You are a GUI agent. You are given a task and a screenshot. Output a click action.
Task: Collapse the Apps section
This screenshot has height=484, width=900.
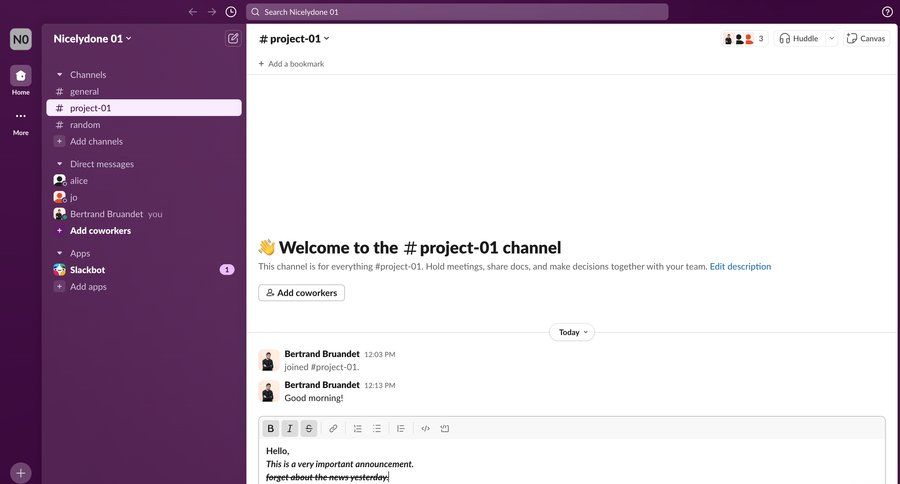tap(59, 253)
